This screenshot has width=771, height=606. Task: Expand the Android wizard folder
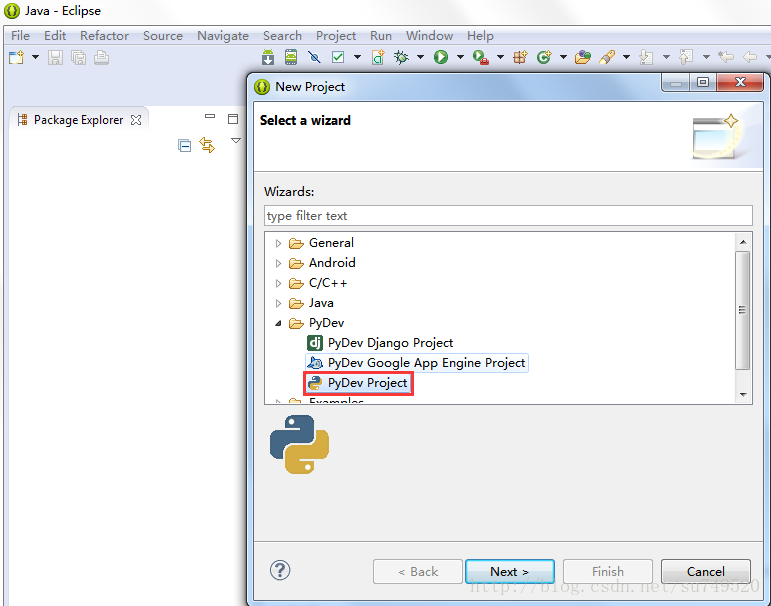click(x=278, y=263)
